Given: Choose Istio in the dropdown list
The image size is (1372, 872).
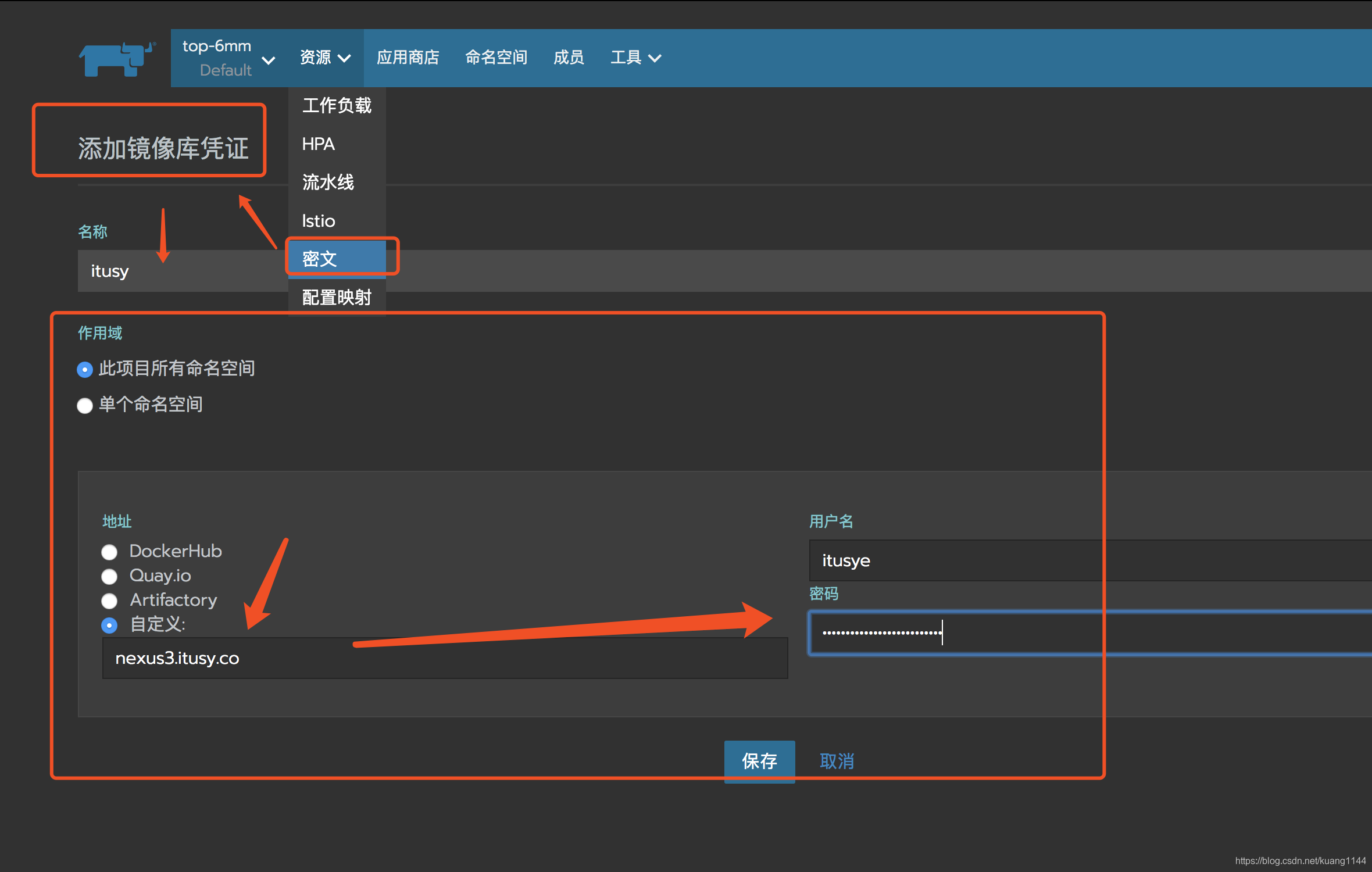Looking at the screenshot, I should pyautogui.click(x=337, y=220).
